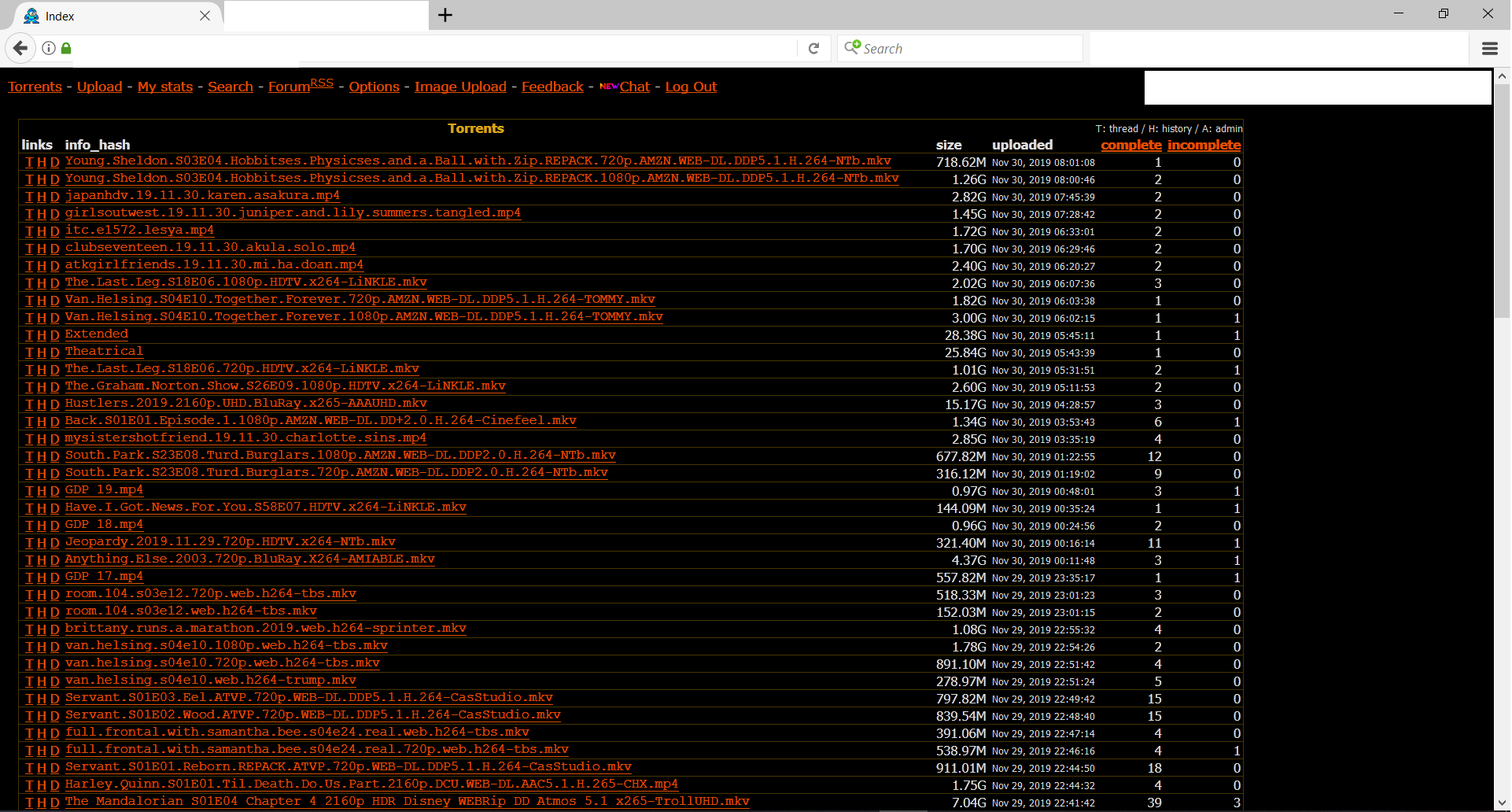This screenshot has height=812, width=1512.
Task: Click the scrollbar down arrow
Action: pyautogui.click(x=1502, y=803)
